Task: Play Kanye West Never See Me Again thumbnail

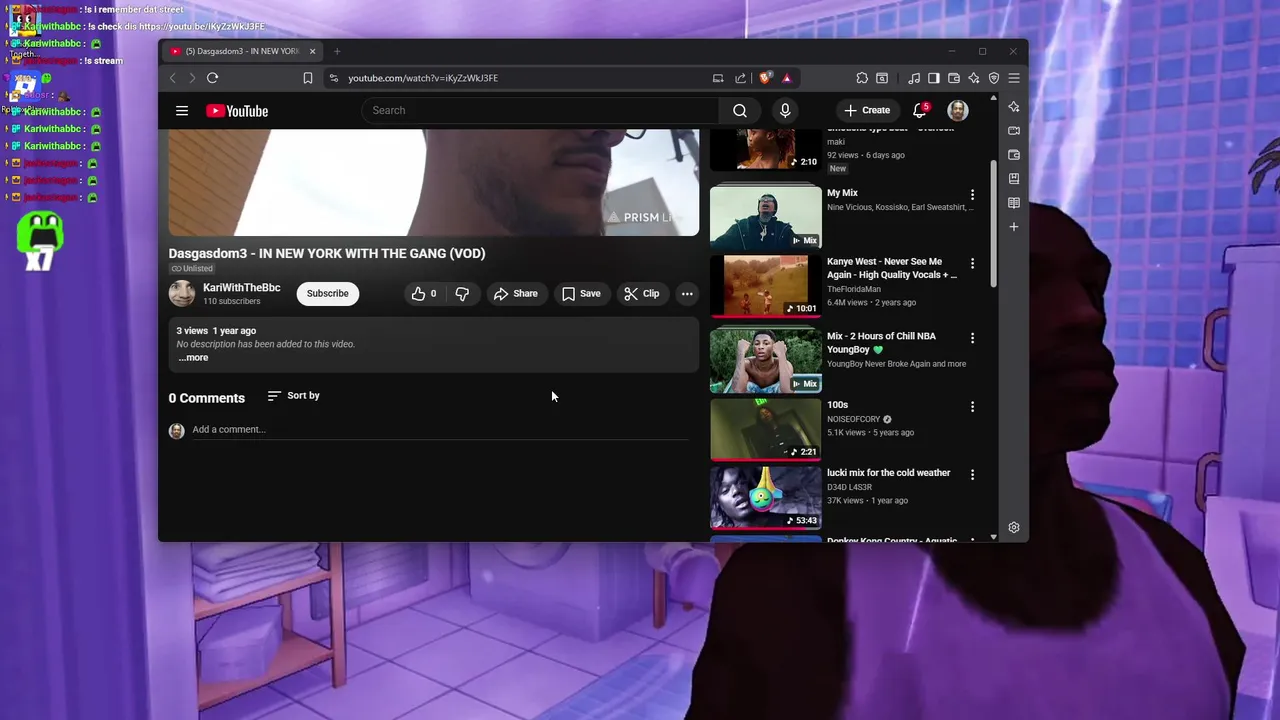Action: [x=766, y=286]
